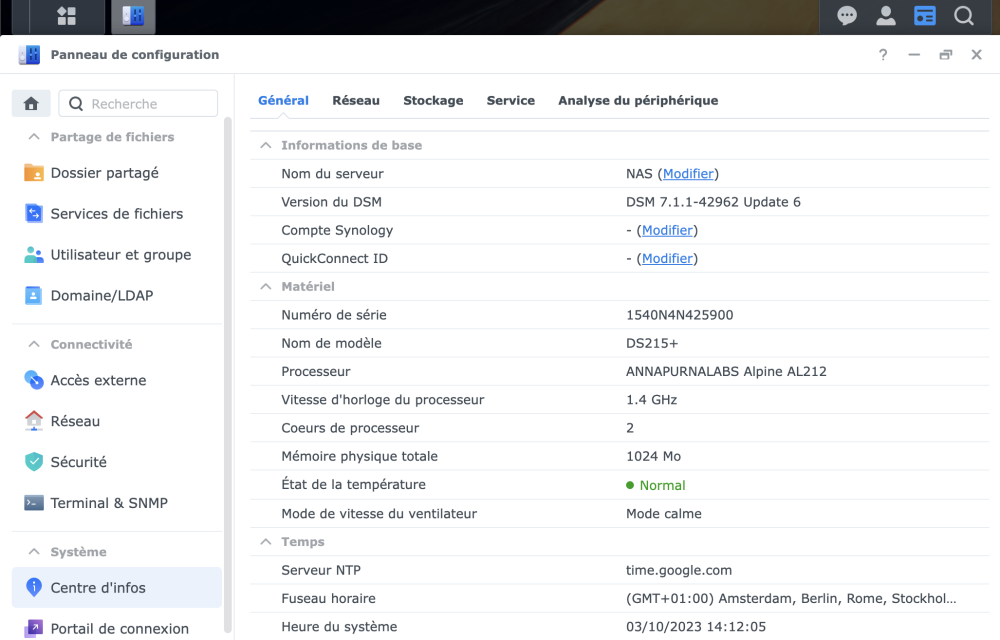The width and height of the screenshot is (1000, 640).
Task: Click Modifier link for Compte Synology
Action: coord(667,230)
